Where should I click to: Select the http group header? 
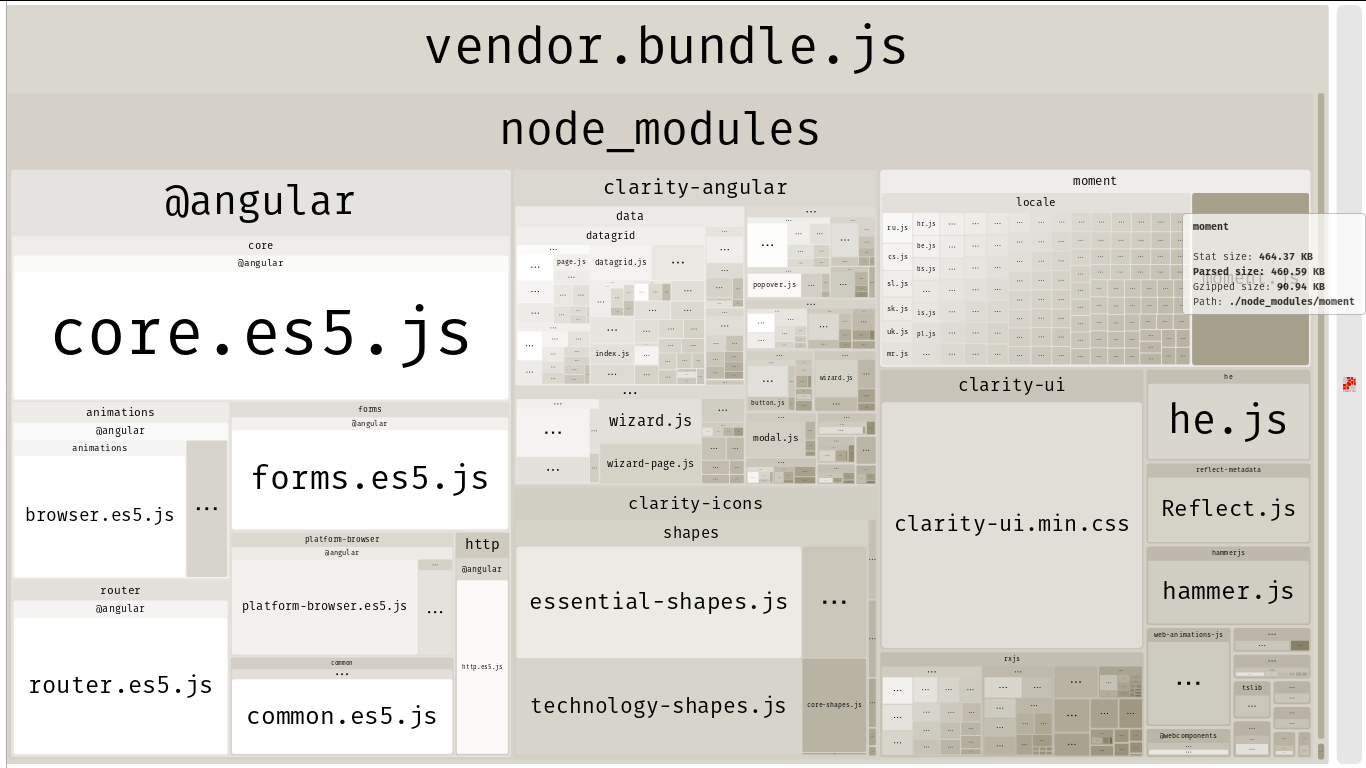pos(482,545)
